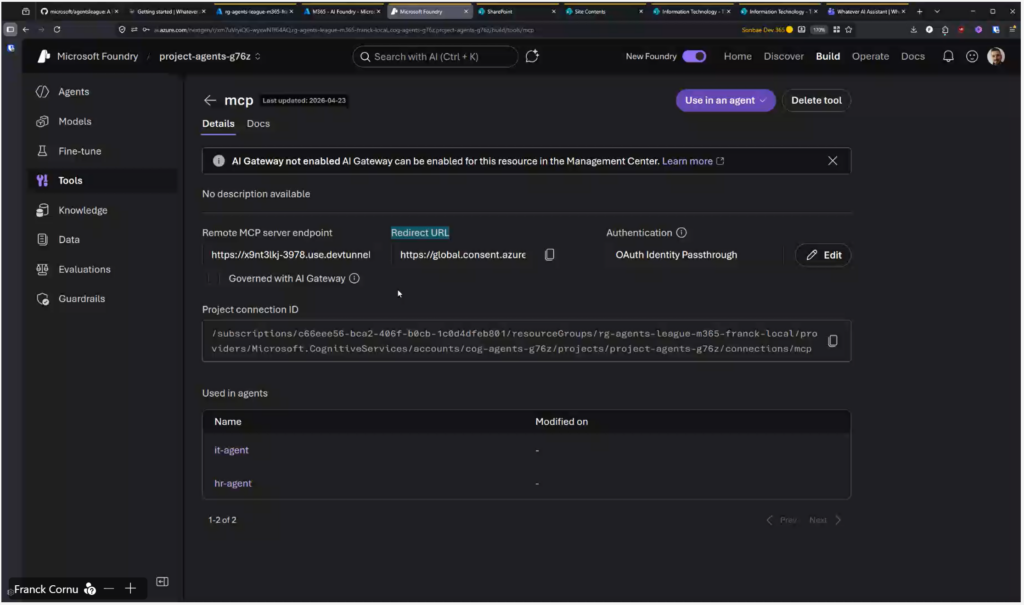Click the Delete tool button
This screenshot has width=1024, height=605.
point(816,100)
